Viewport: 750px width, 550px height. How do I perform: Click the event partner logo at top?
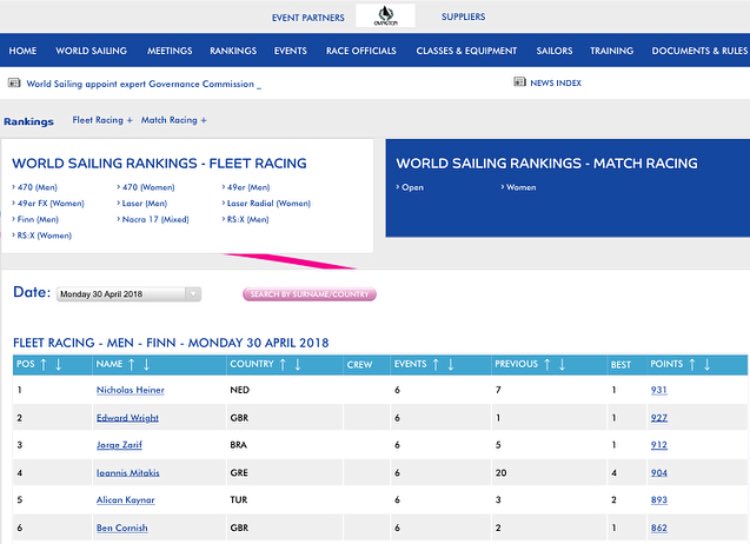tap(386, 16)
